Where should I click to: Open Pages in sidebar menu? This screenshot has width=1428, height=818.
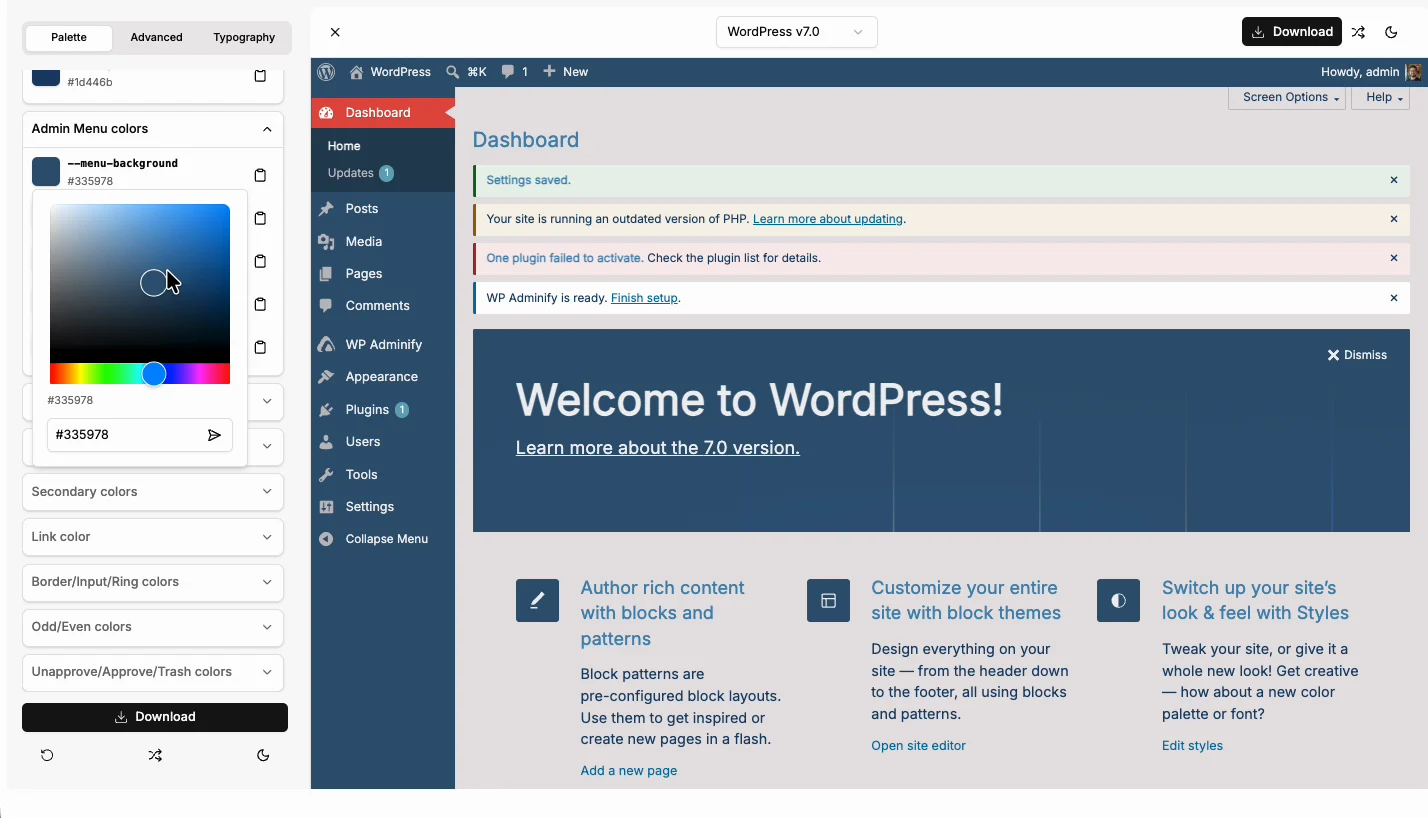[x=383, y=273]
